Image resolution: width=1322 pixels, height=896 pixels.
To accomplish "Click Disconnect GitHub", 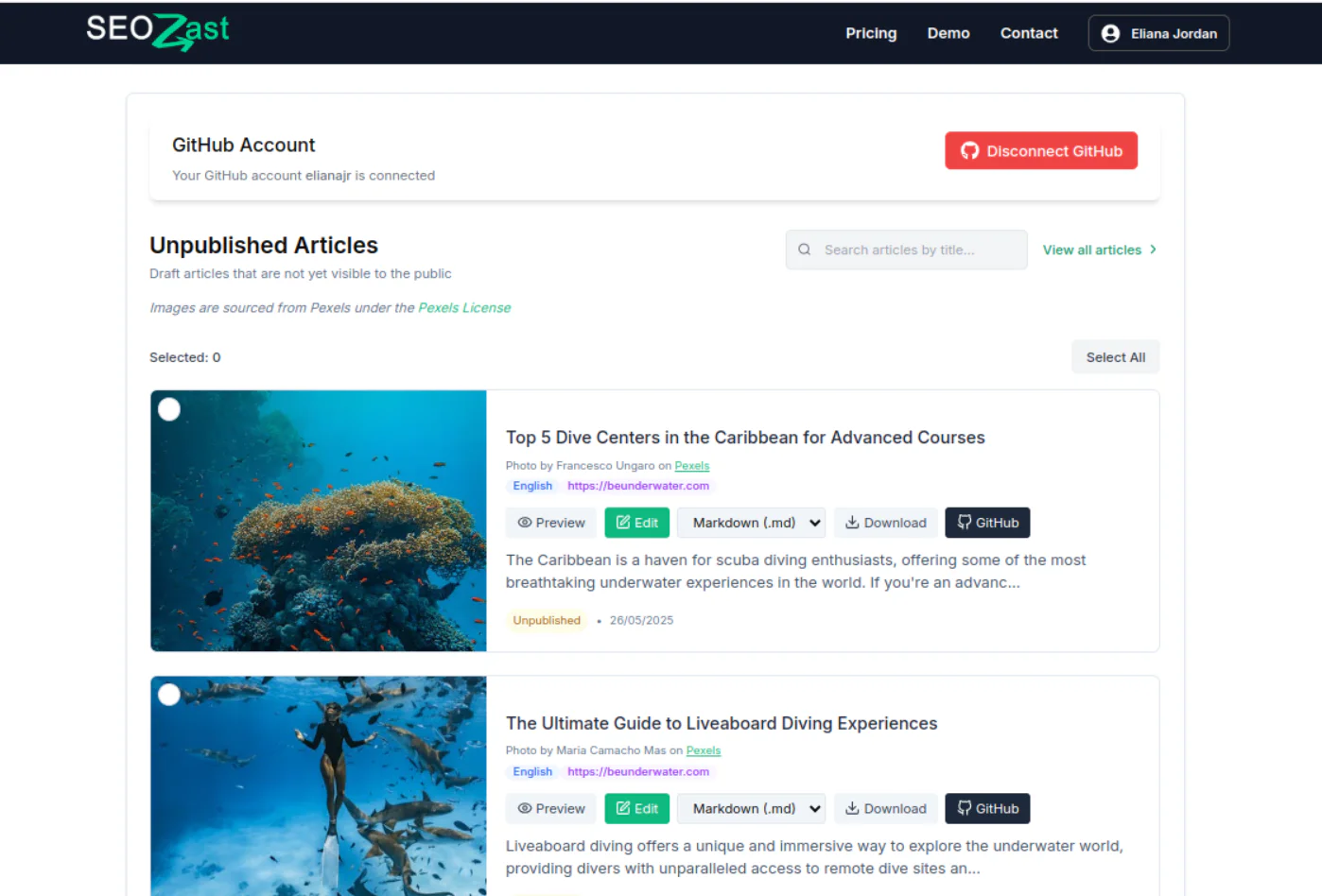I will click(1040, 150).
